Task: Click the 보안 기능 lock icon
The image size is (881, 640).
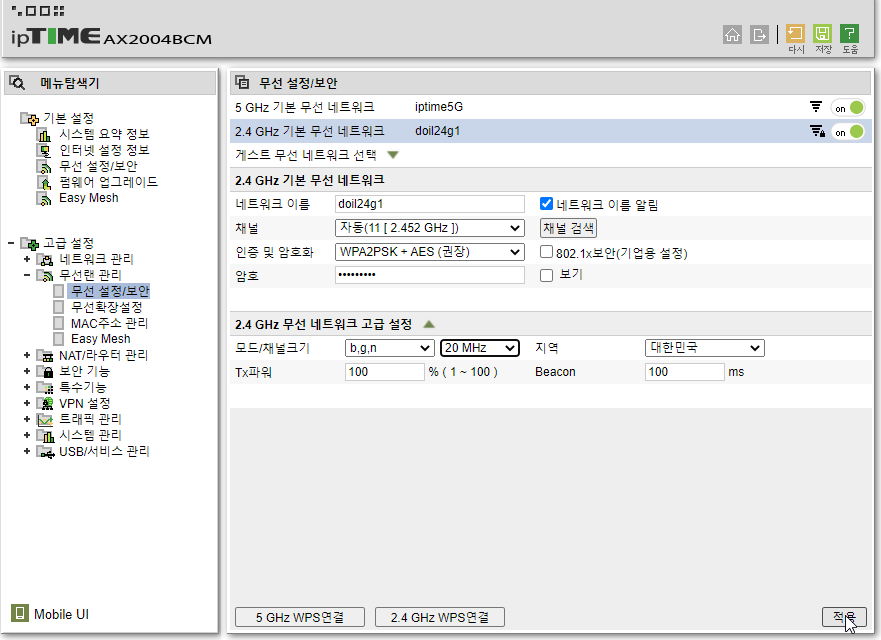Action: [x=45, y=371]
